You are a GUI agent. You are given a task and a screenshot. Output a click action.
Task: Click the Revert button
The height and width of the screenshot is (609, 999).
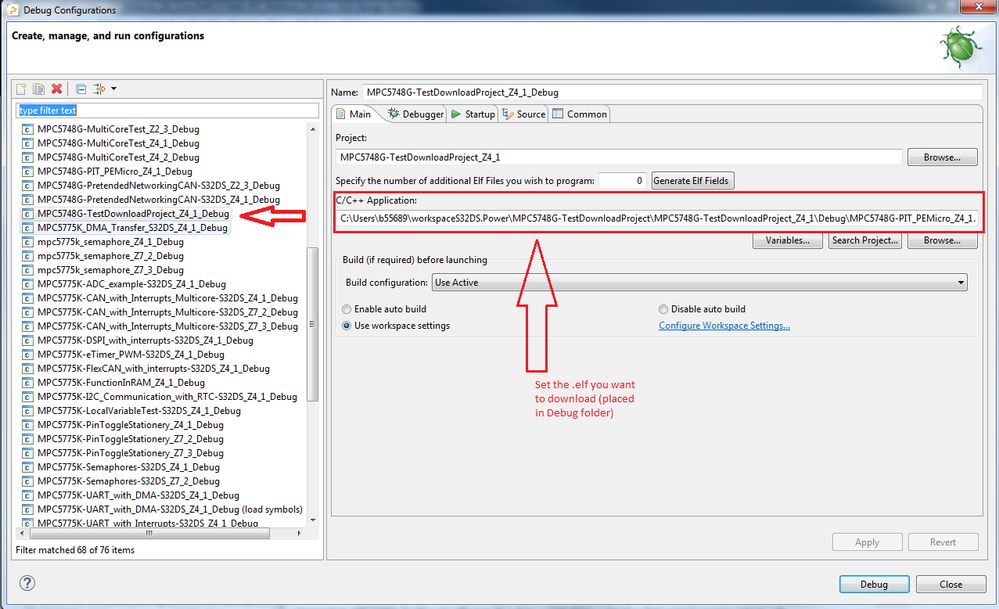click(943, 542)
